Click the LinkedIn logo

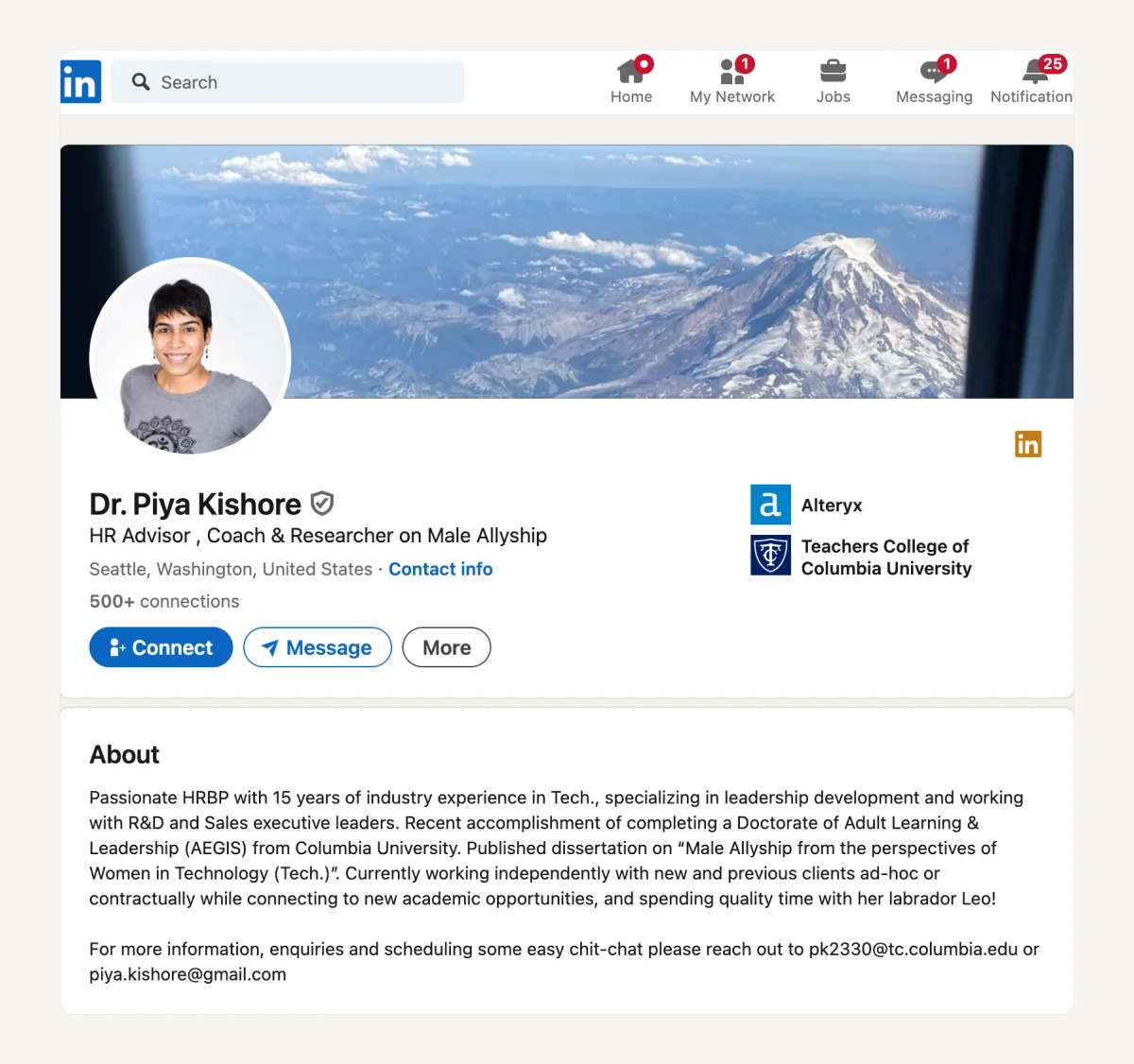80,81
